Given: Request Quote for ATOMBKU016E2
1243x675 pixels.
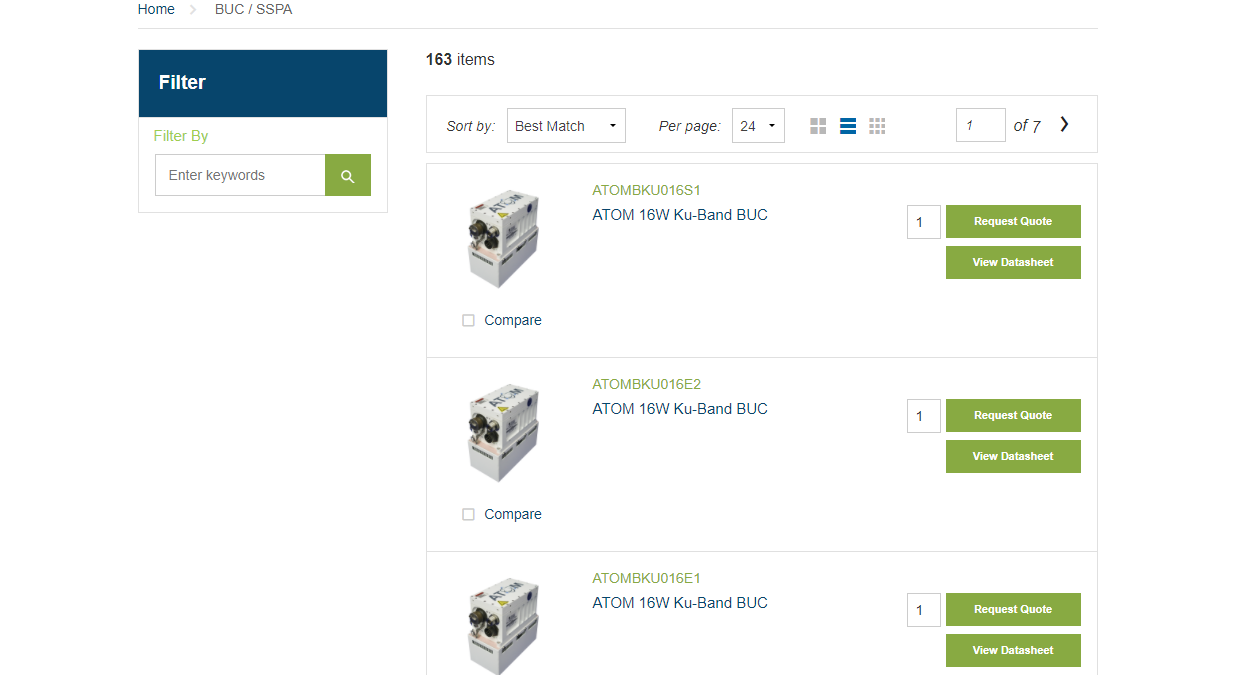Looking at the screenshot, I should tap(1013, 415).
